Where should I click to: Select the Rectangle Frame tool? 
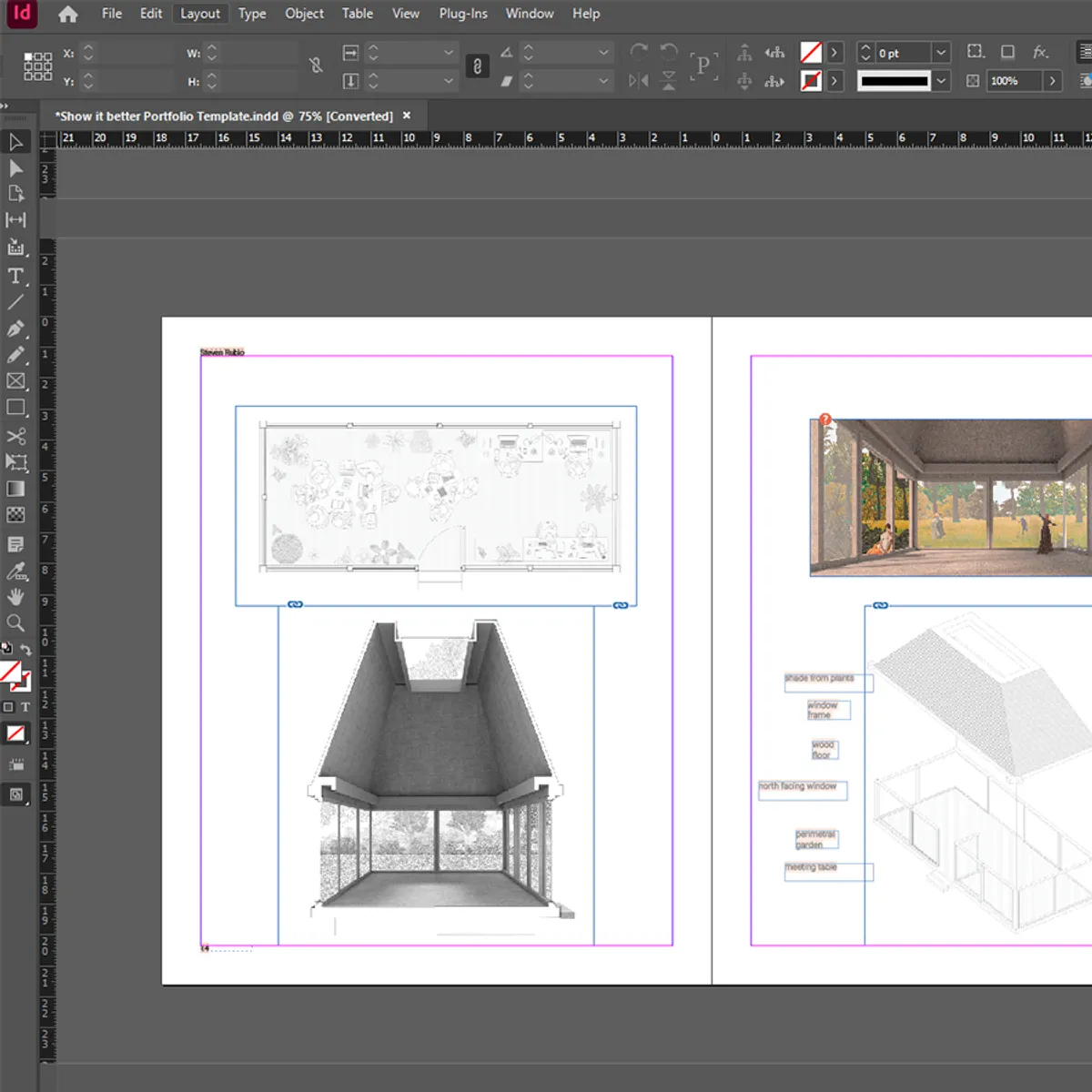[15, 381]
